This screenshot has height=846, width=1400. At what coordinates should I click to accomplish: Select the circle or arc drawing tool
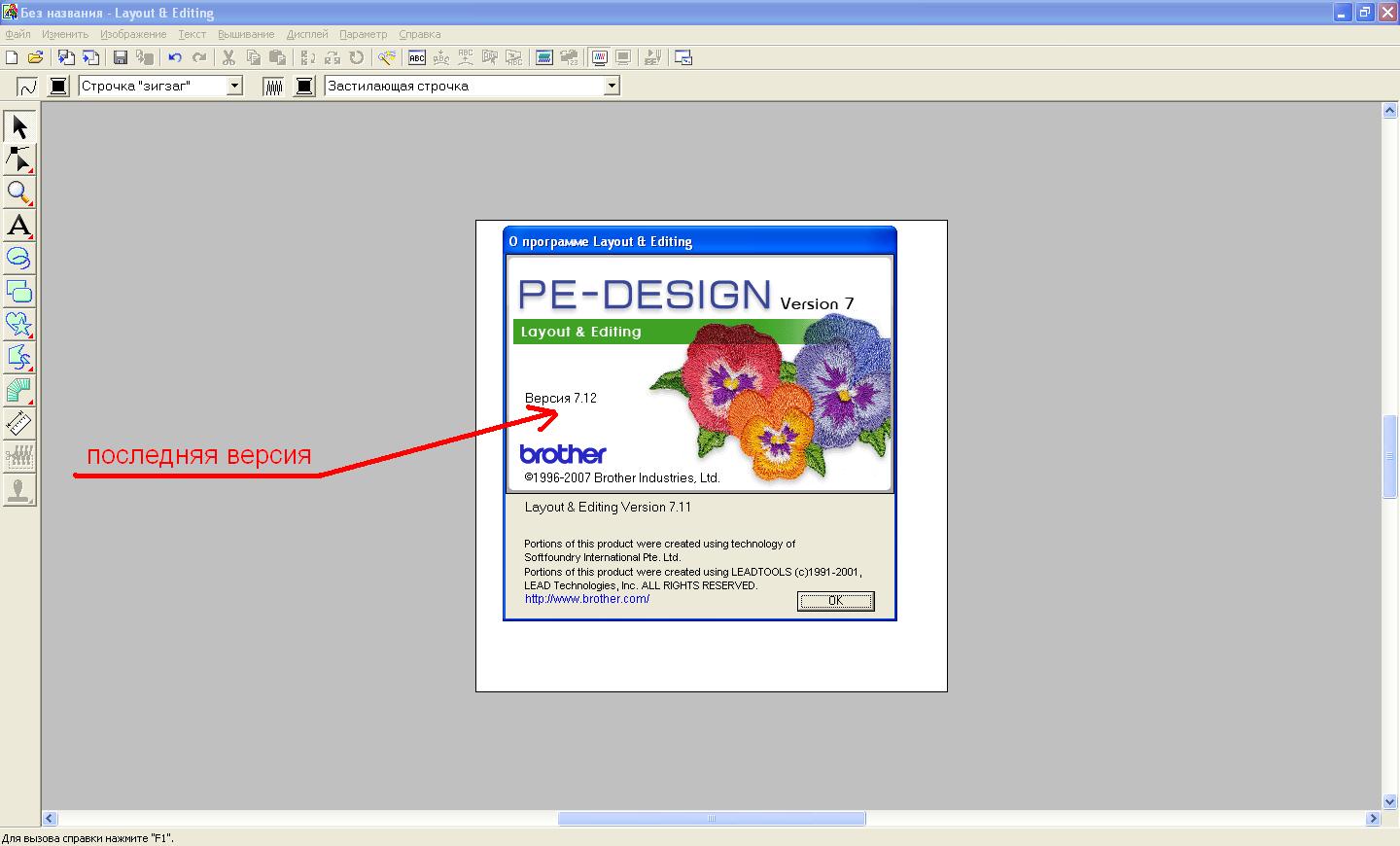[19, 259]
